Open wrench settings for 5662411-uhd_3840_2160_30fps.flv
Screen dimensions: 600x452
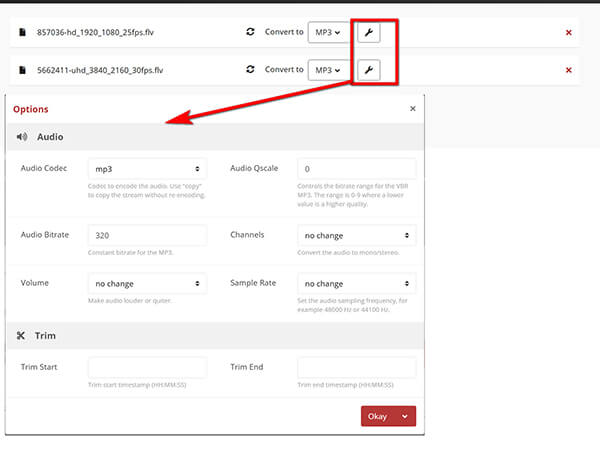368,70
